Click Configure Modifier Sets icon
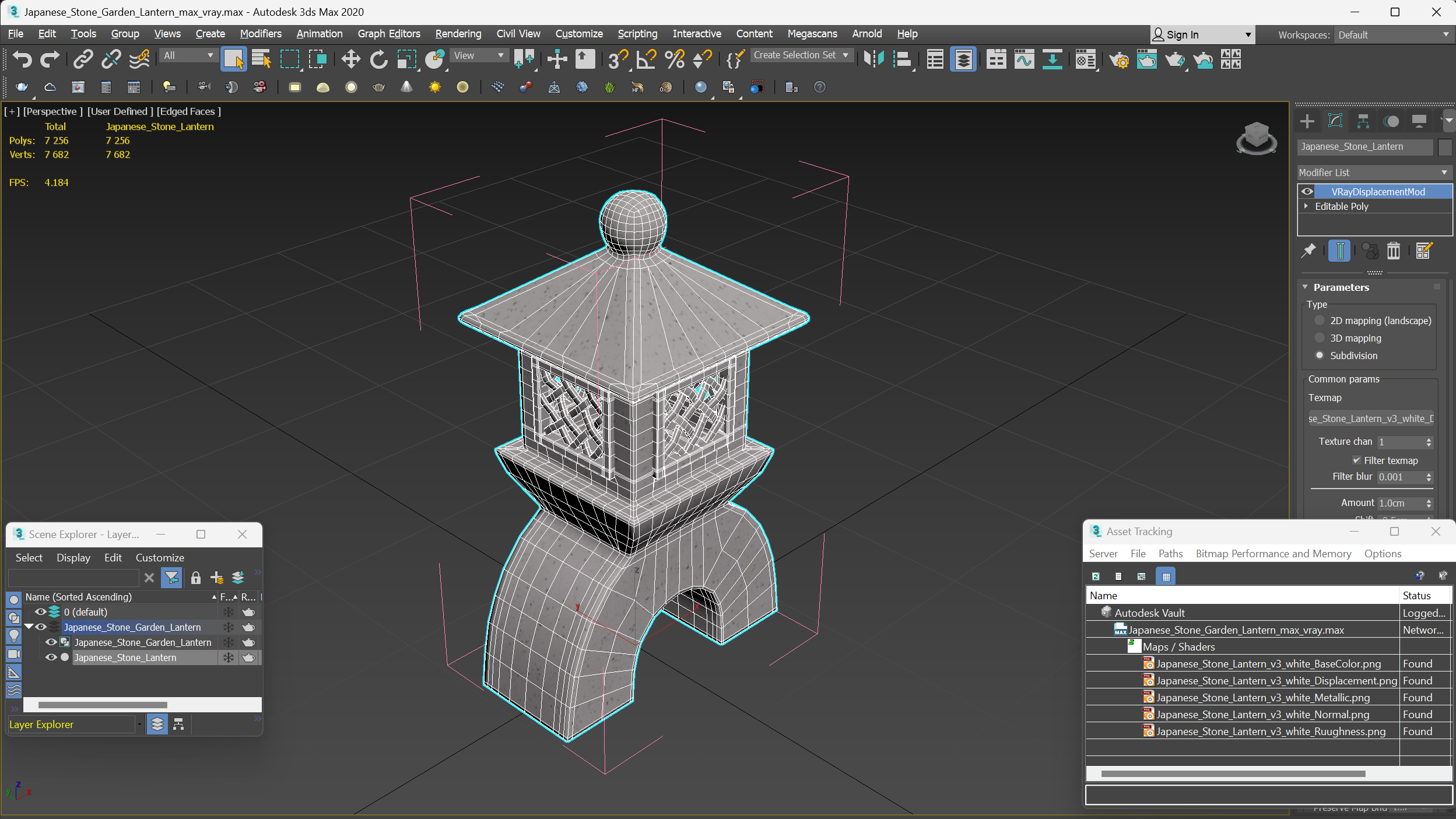Screen dimensions: 1456x819 1423,251
